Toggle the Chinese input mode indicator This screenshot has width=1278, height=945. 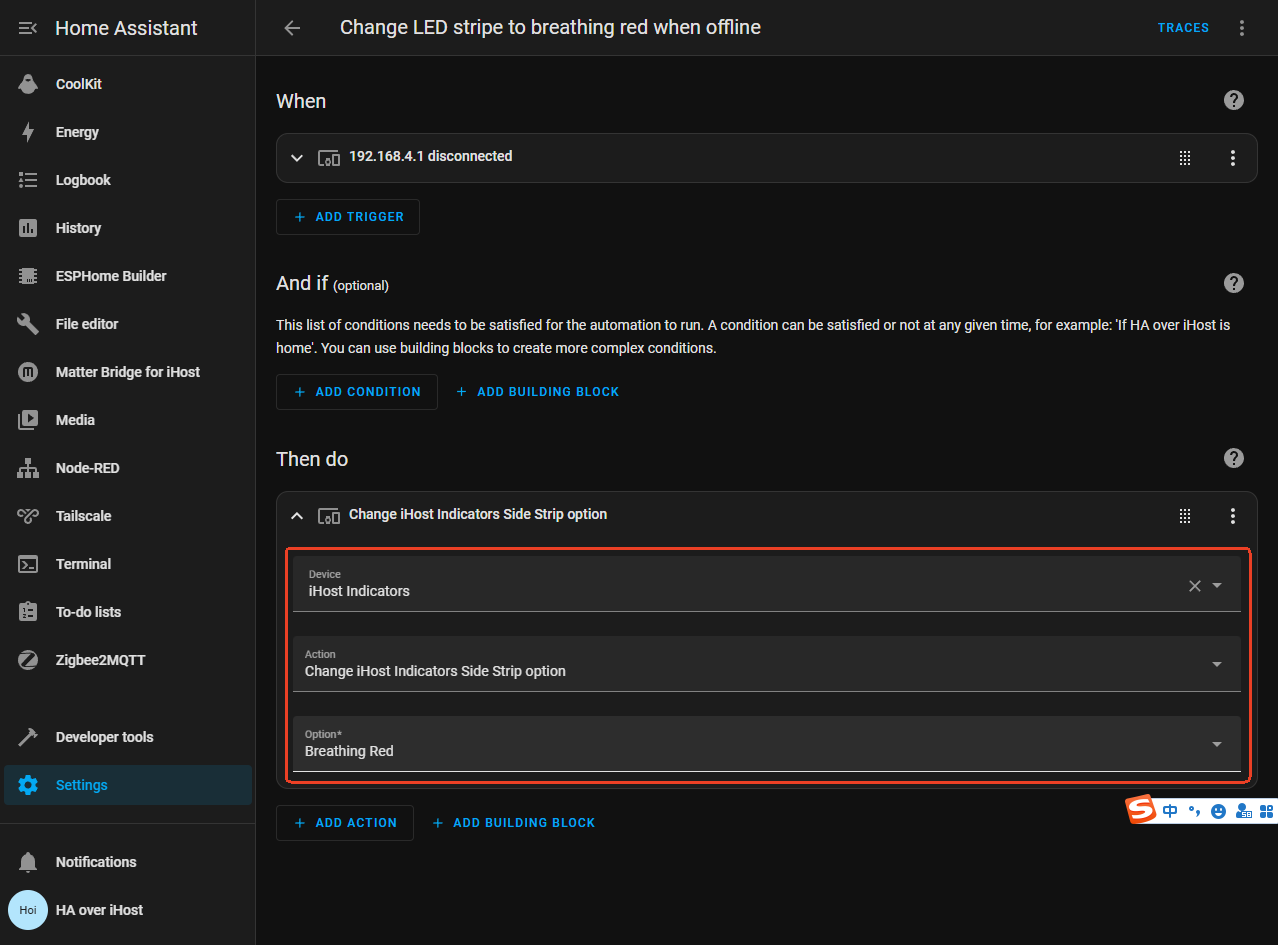[x=1170, y=811]
